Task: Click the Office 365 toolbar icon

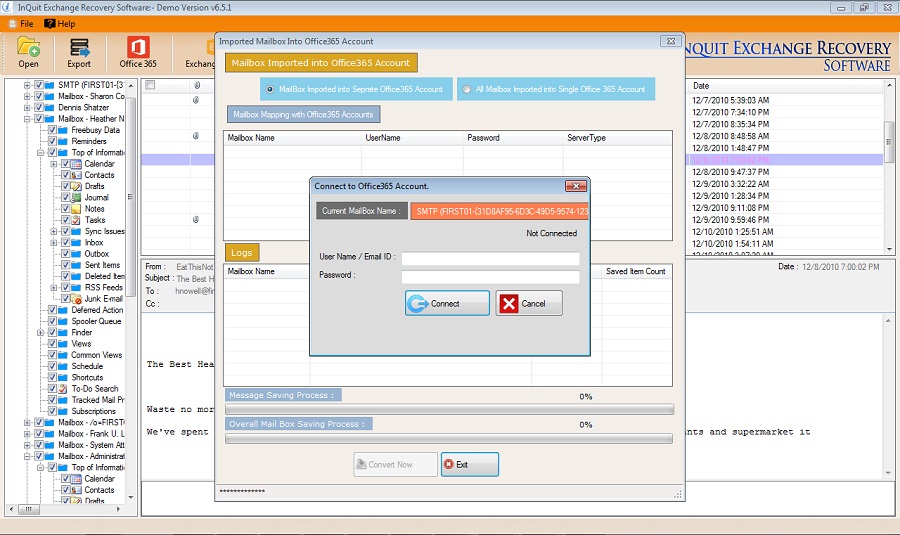Action: (x=138, y=52)
